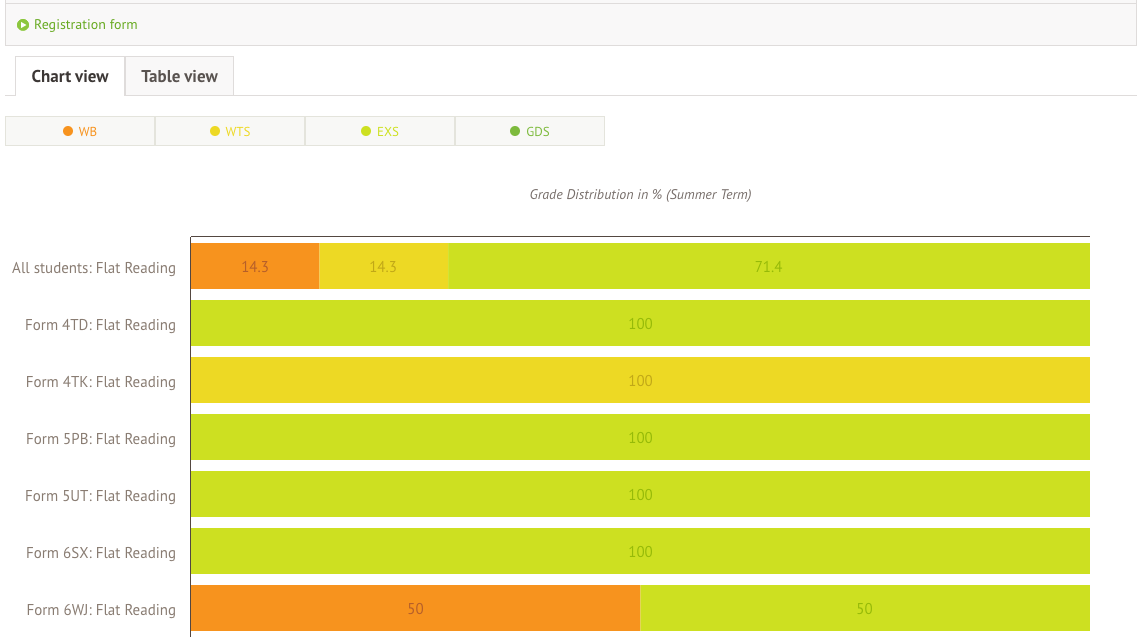The image size is (1137, 642).
Task: Toggle the WTS legend series
Action: point(230,131)
